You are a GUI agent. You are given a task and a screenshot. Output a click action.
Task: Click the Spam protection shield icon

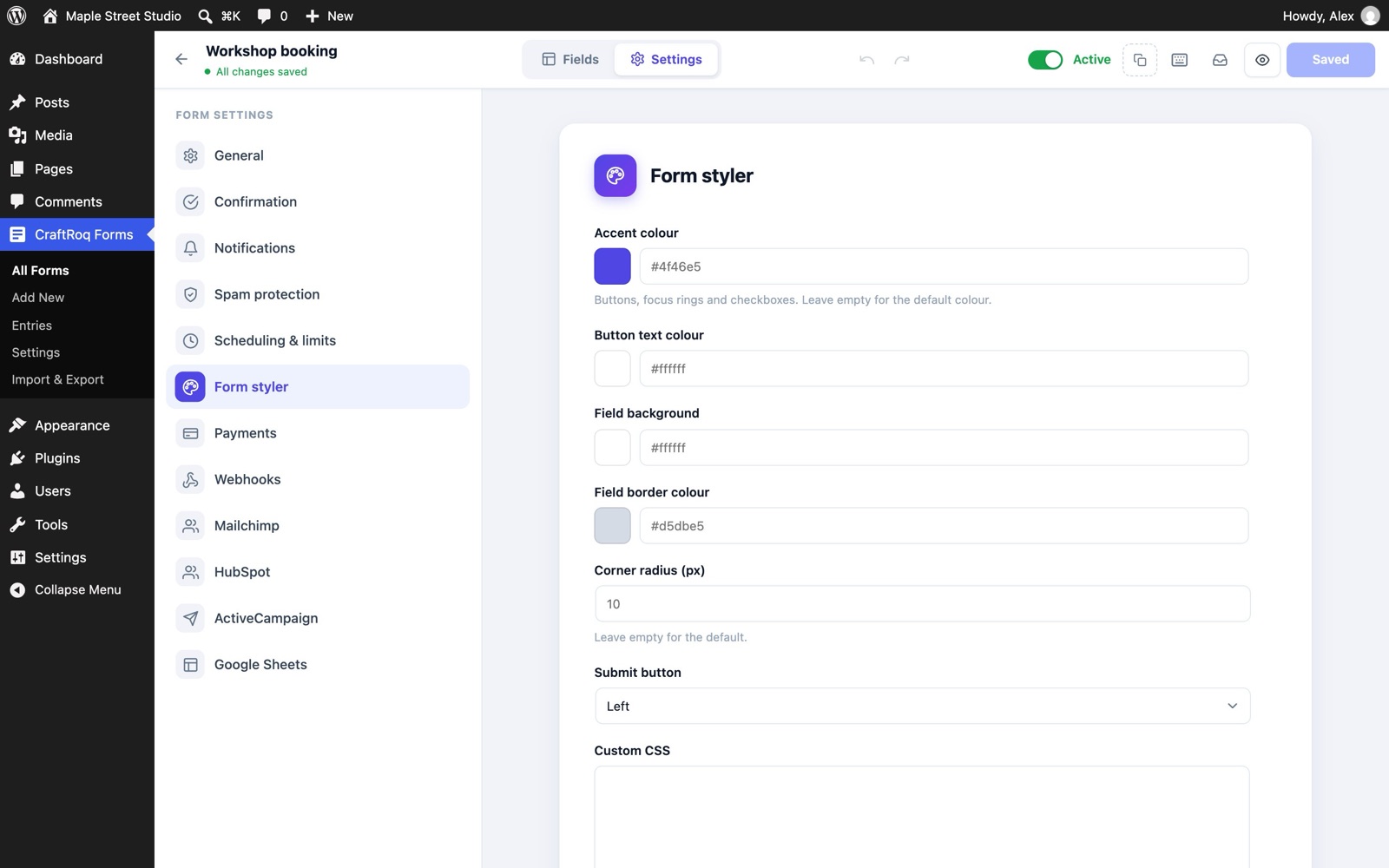190,294
